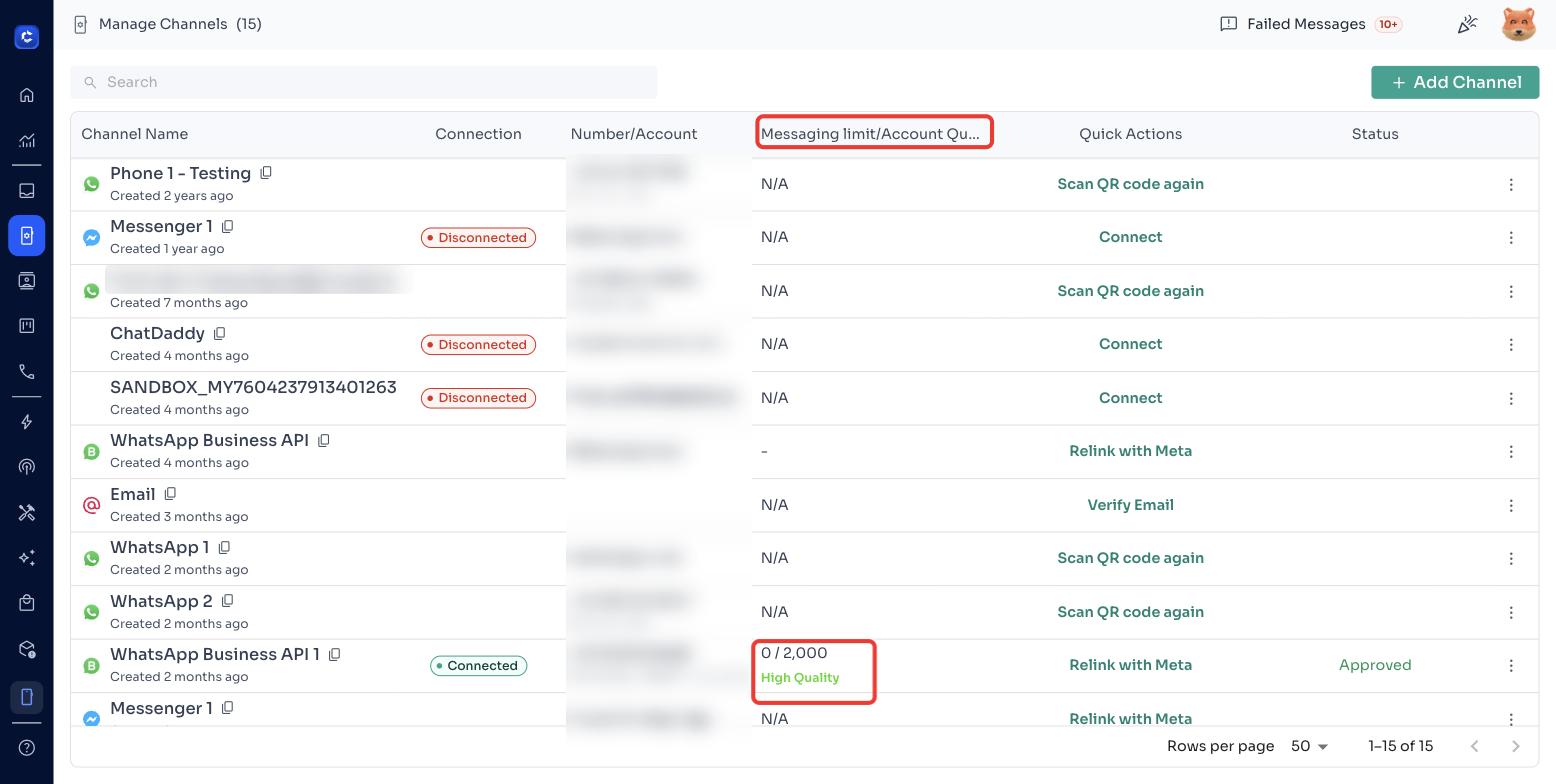Copy the WhatsApp Business API 1 name

[335, 654]
